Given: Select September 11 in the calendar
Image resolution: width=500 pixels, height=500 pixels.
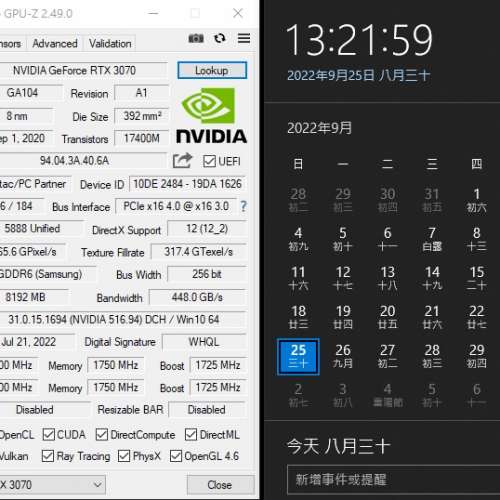Looking at the screenshot, I should (298, 278).
